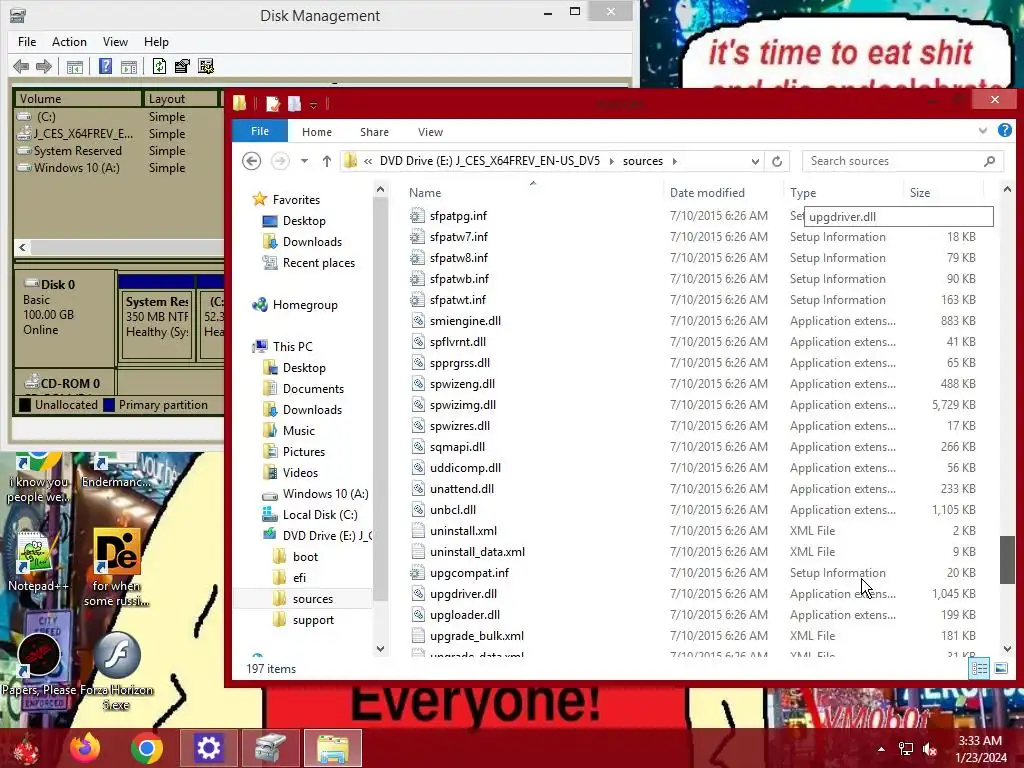Click the Properties quick access toolbar icon
Viewport: 1024px width, 768px height.
[272, 104]
